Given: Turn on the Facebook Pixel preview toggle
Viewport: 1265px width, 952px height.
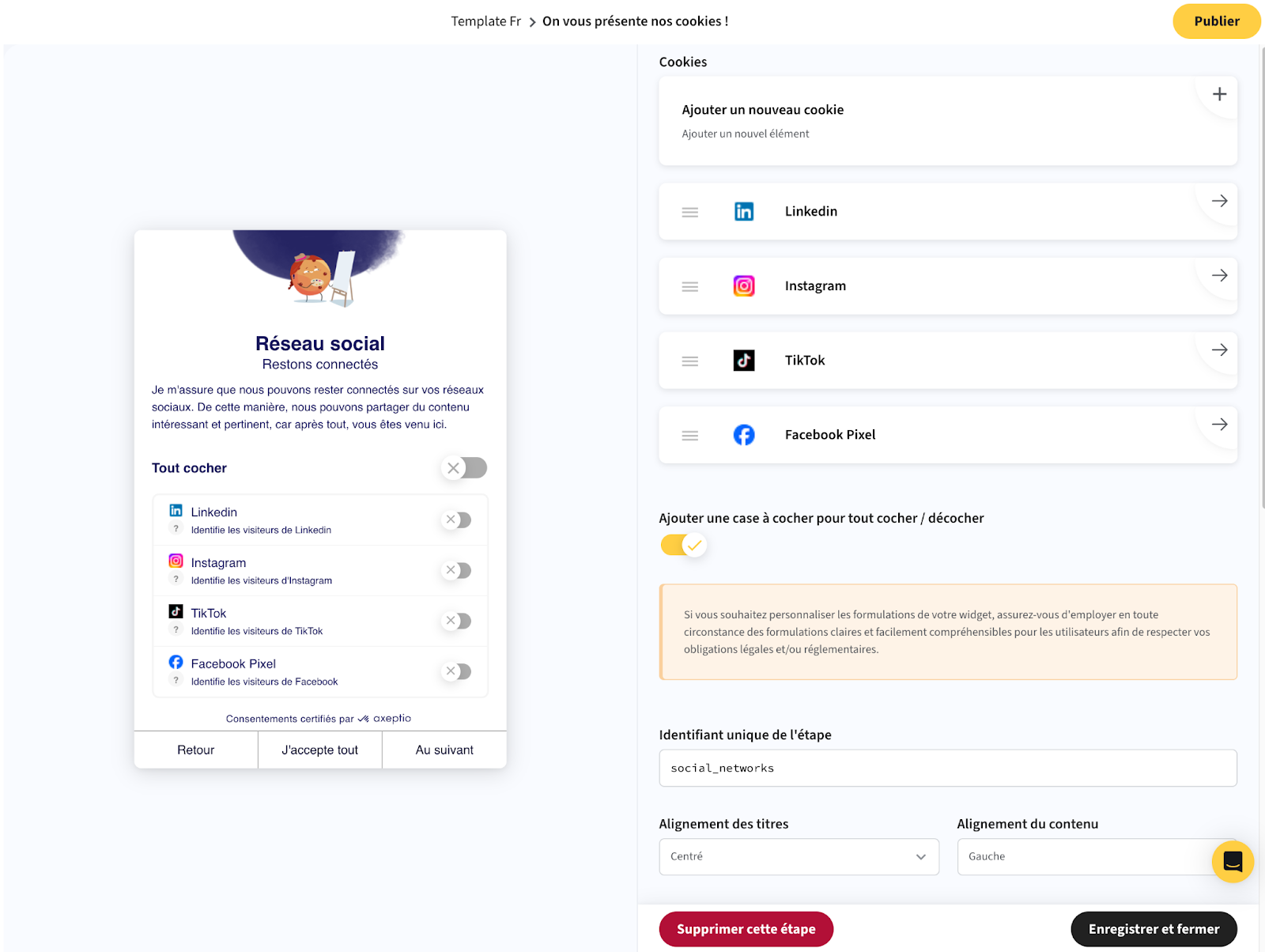Looking at the screenshot, I should point(457,671).
